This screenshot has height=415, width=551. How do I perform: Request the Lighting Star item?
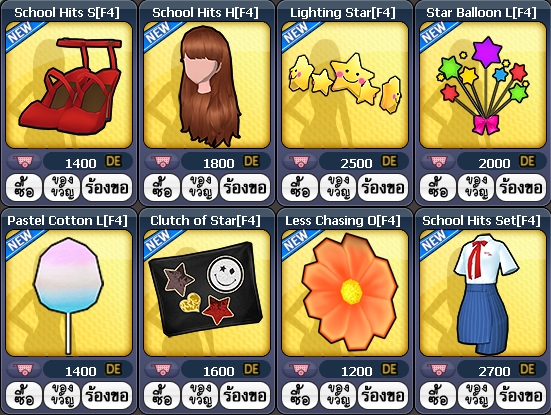[383, 188]
